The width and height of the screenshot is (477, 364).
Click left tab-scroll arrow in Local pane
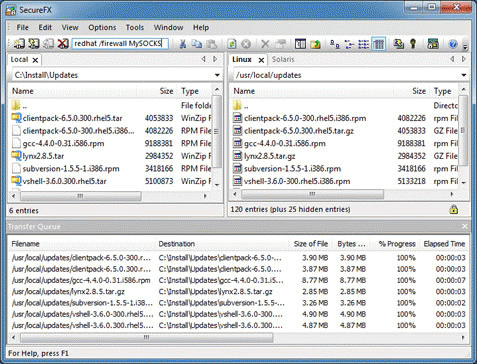tap(204, 59)
